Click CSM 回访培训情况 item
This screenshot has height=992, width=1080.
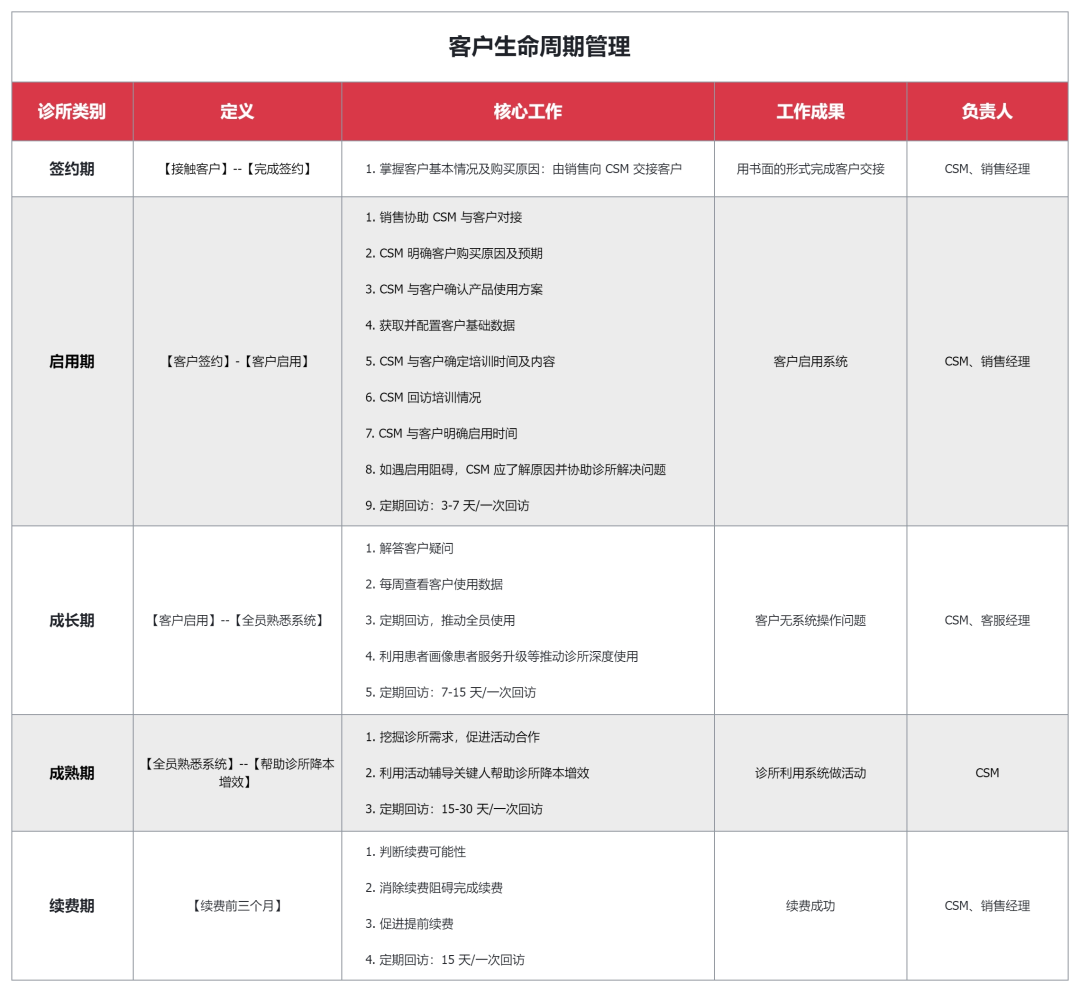pyautogui.click(x=423, y=397)
